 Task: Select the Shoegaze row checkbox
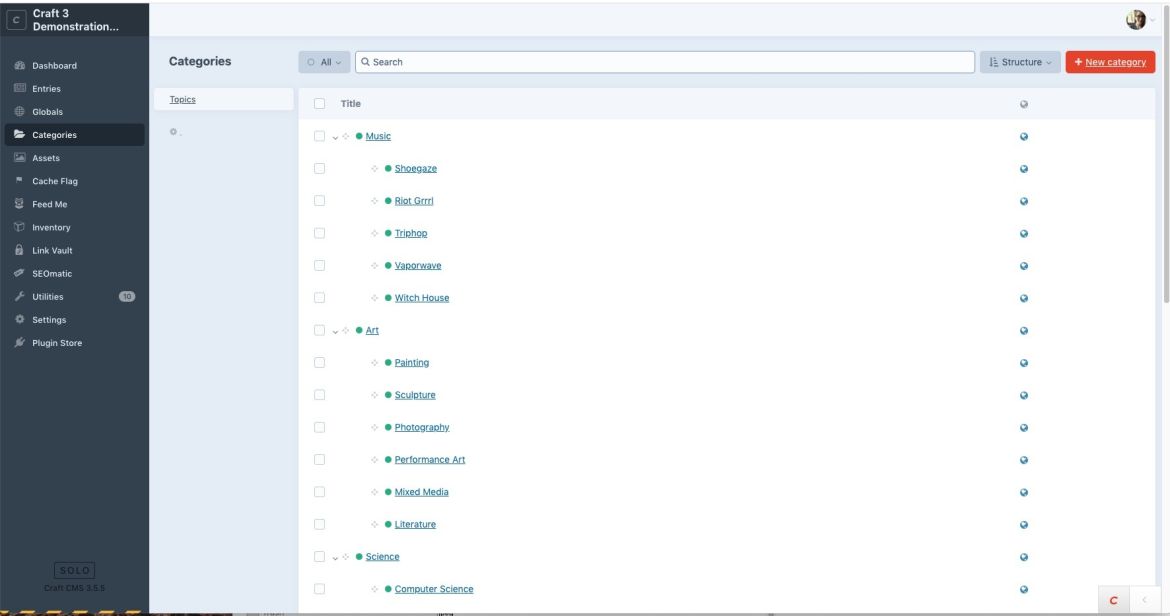click(318, 168)
